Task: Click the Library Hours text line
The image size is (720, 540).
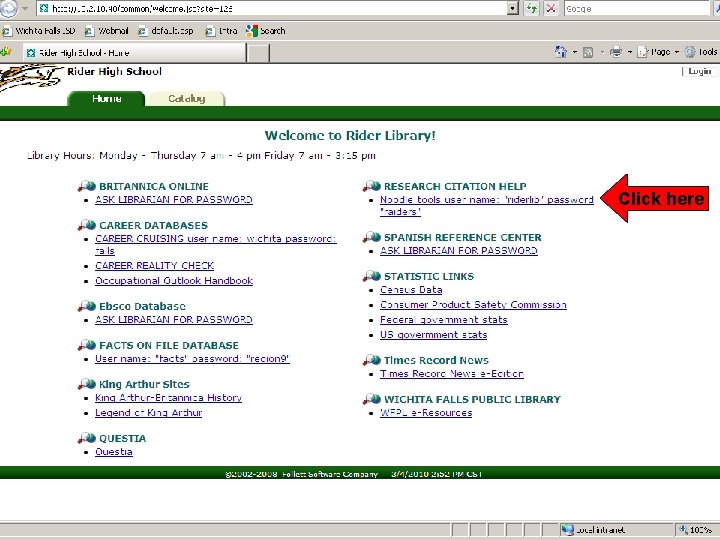Action: coord(201,155)
